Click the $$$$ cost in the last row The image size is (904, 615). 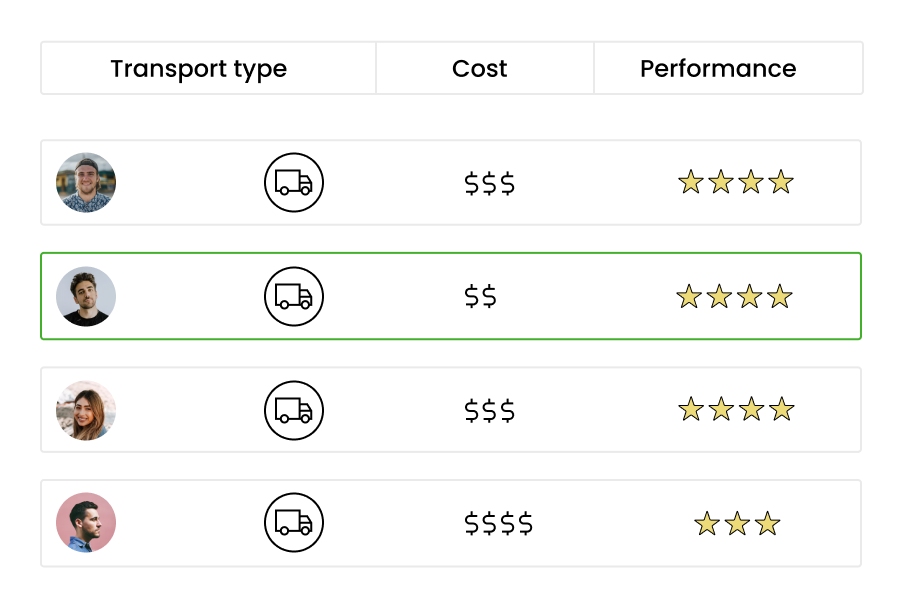[499, 523]
